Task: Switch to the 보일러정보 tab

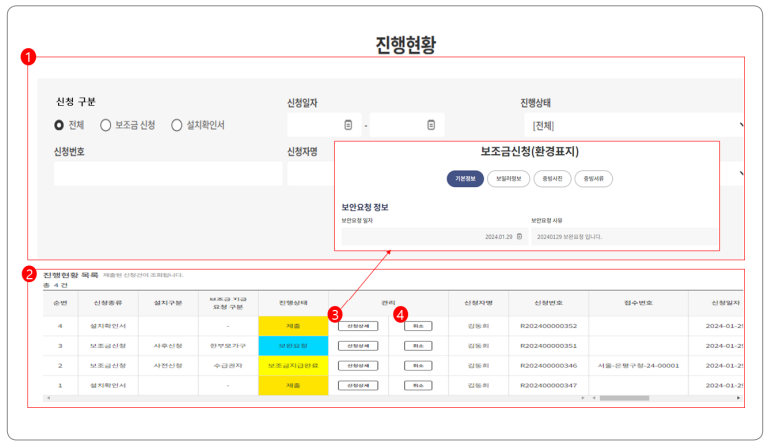Action: 508,178
